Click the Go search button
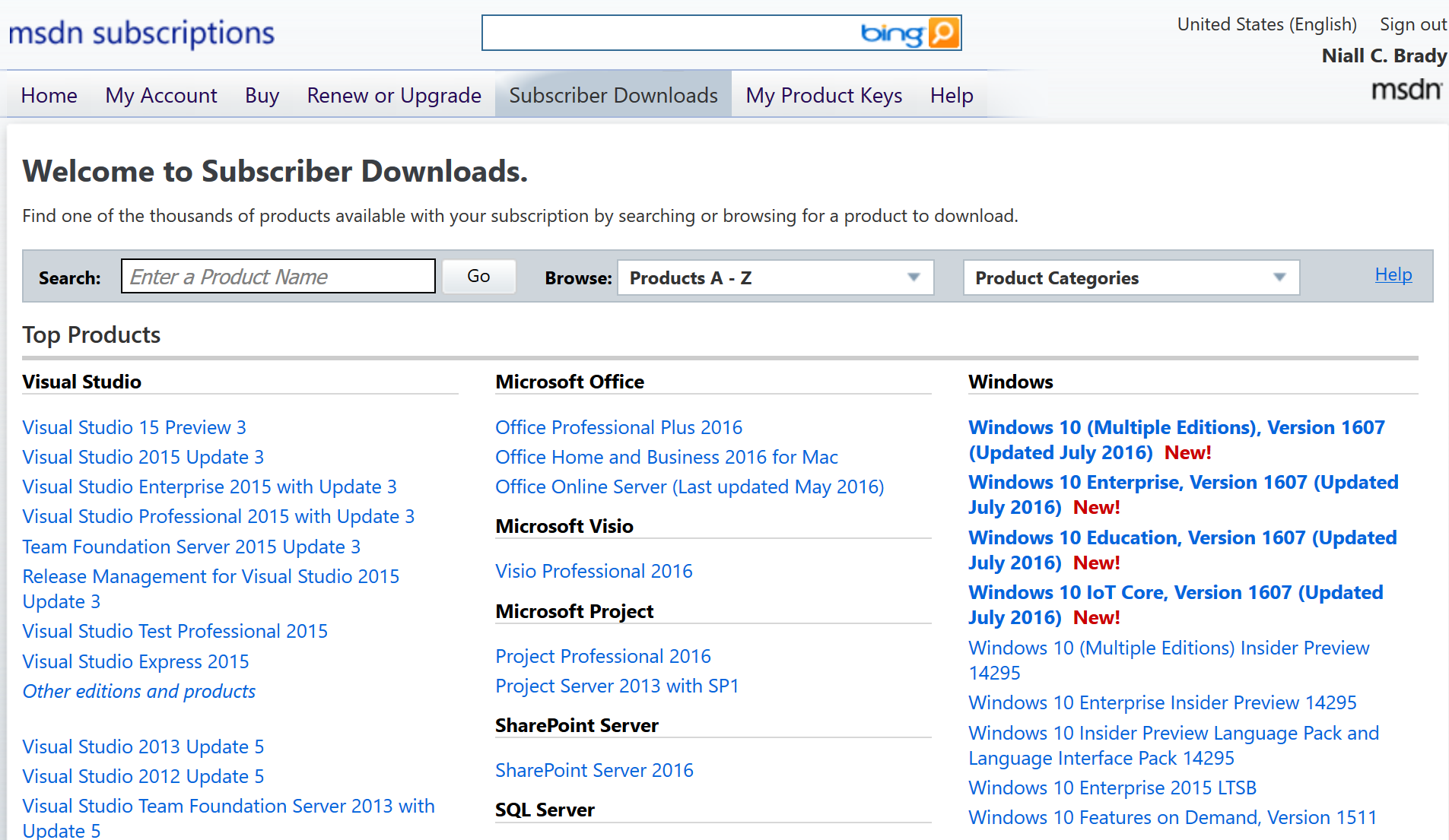1449x840 pixels. [x=478, y=276]
